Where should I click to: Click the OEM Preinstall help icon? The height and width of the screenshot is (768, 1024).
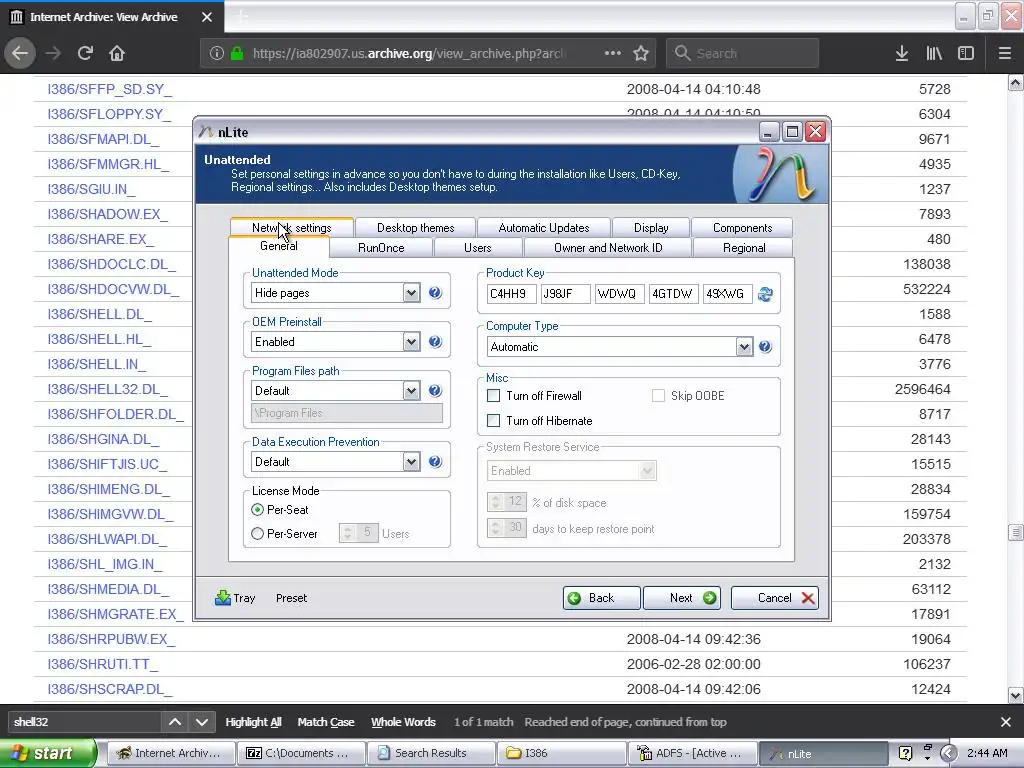click(x=435, y=342)
